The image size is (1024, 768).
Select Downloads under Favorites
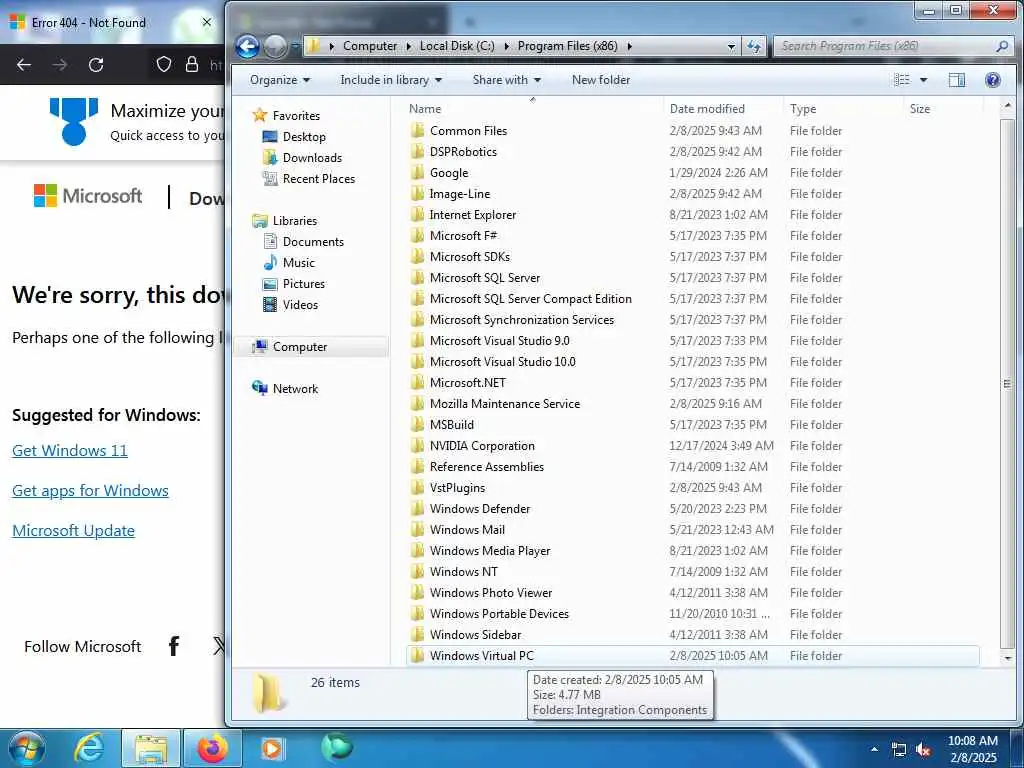click(x=312, y=158)
